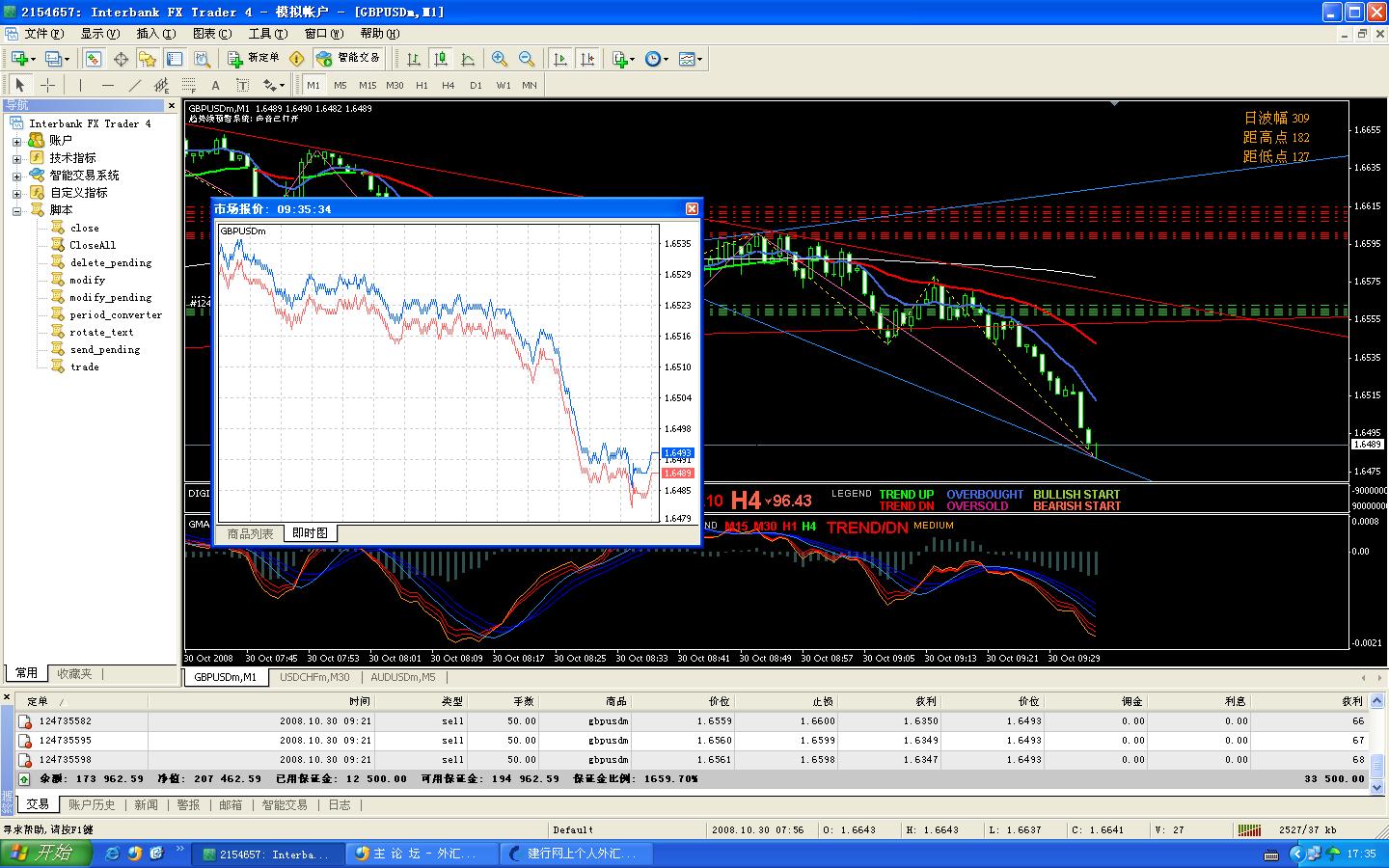Click the 新定单 new order button
Image resolution: width=1389 pixels, height=868 pixels.
point(254,58)
